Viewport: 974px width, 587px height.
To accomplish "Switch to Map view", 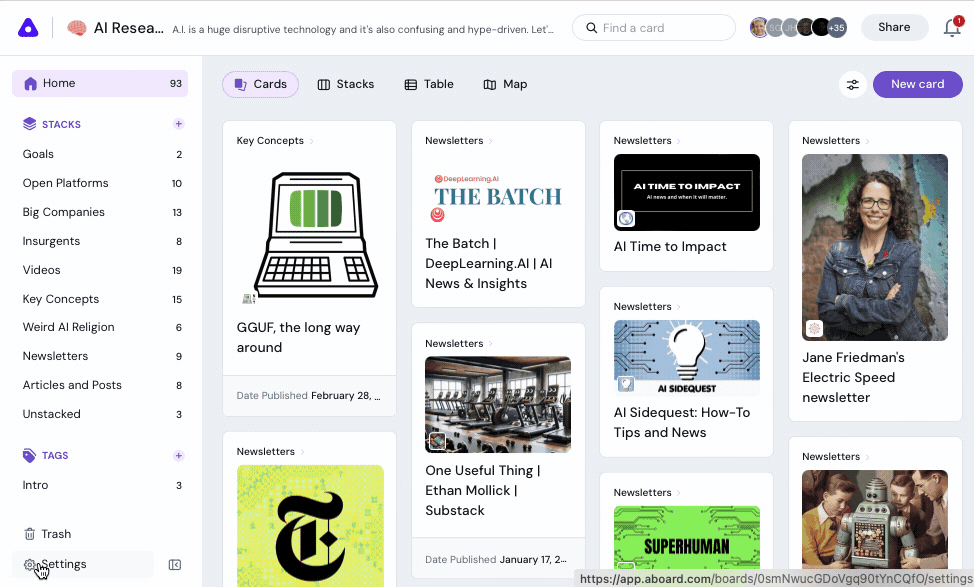I will coord(505,84).
